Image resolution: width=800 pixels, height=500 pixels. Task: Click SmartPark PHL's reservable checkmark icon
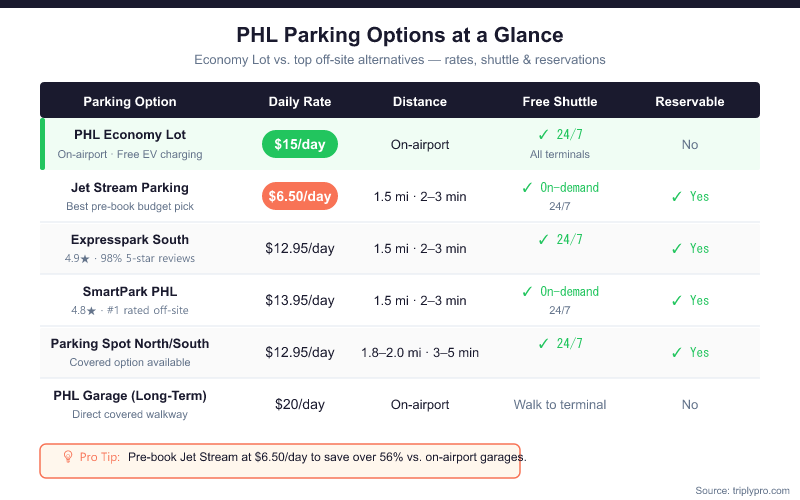tap(677, 301)
